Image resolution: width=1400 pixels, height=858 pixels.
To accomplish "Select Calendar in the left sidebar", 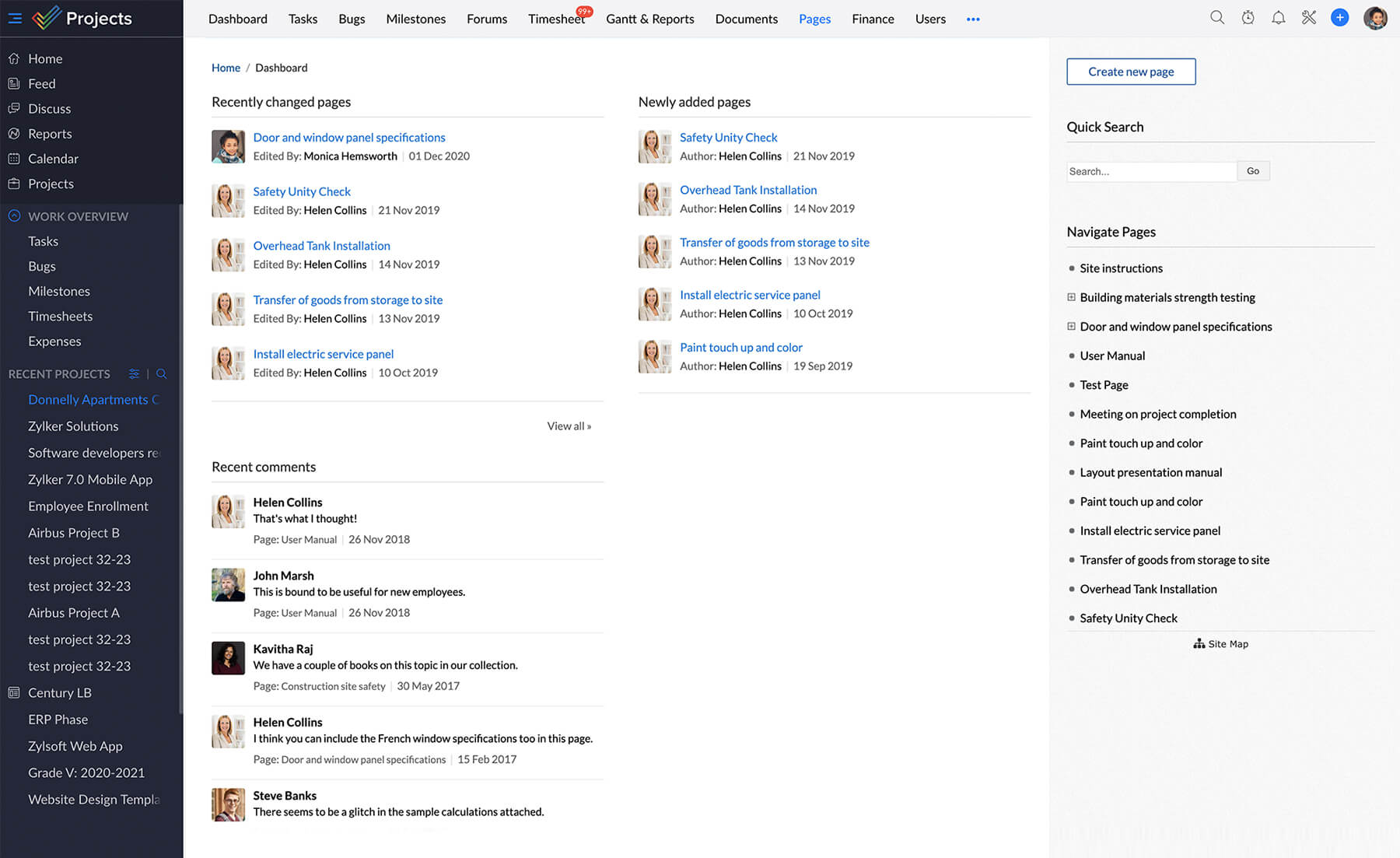I will tap(53, 159).
